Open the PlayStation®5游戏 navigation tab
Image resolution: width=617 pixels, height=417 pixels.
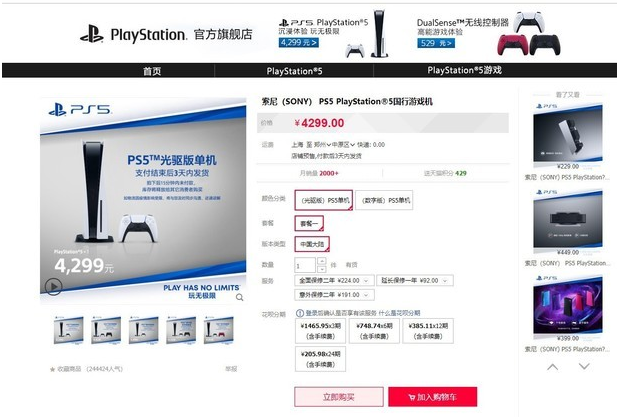464,70
